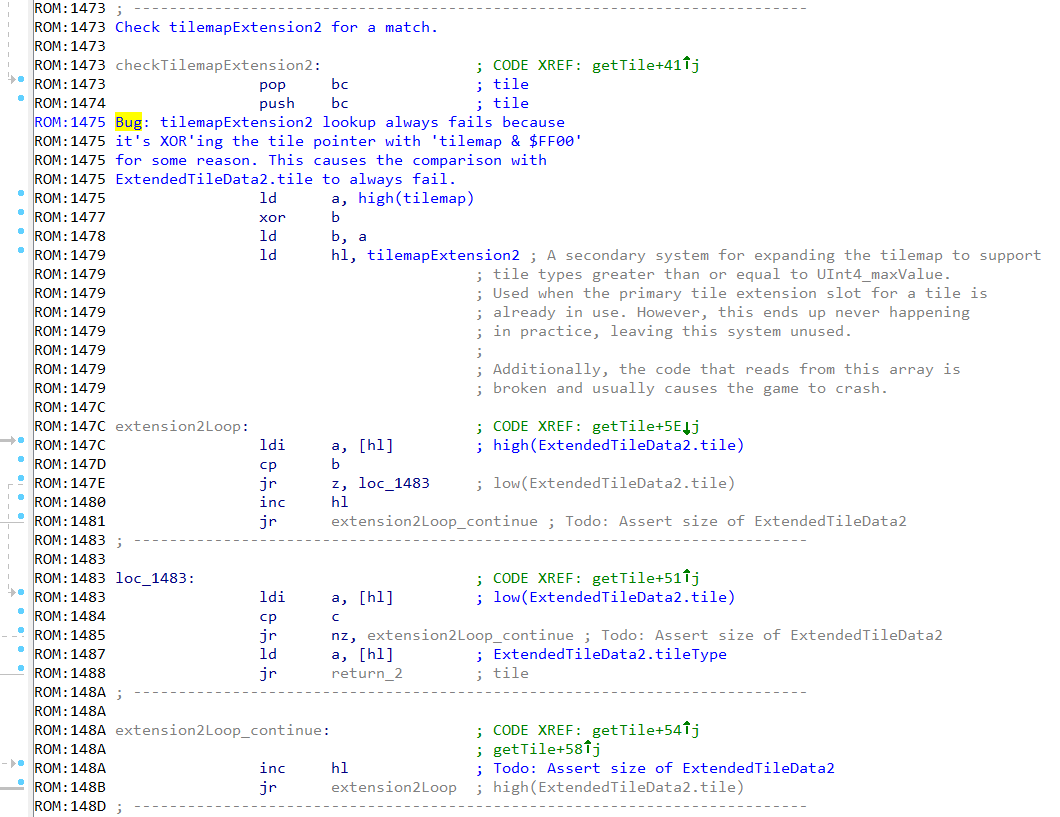This screenshot has width=1060, height=817.
Task: Click 'ldi' mnemonic at ROM:1483
Action: point(272,597)
